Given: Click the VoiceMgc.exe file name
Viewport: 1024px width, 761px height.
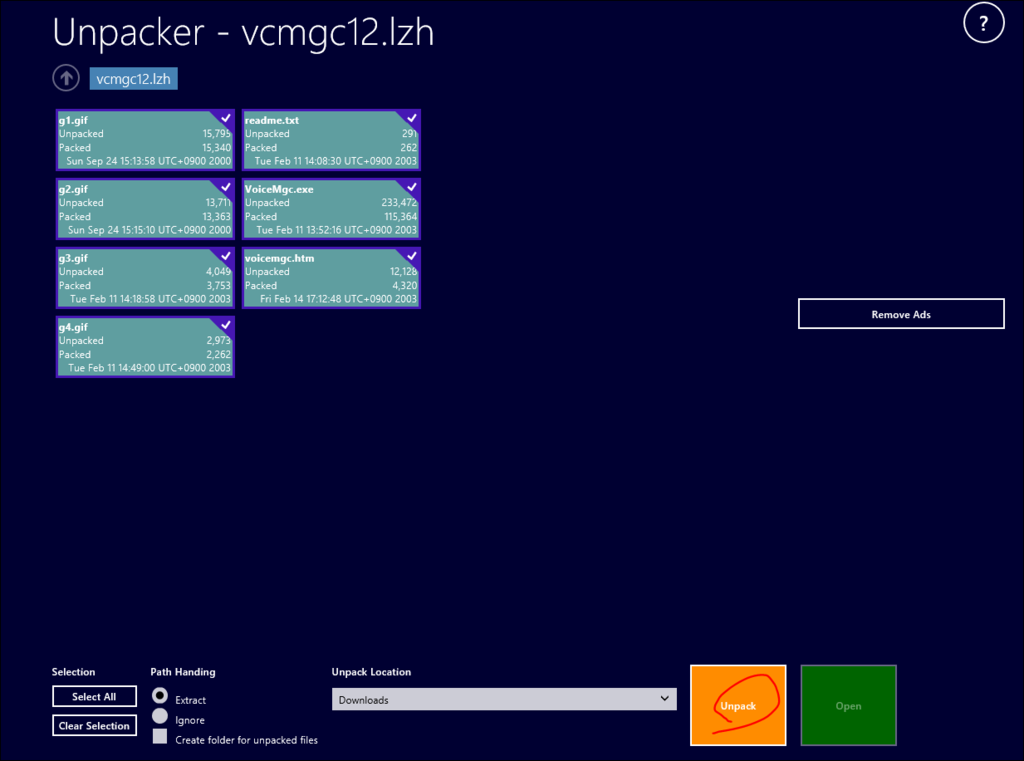Looking at the screenshot, I should [x=279, y=189].
